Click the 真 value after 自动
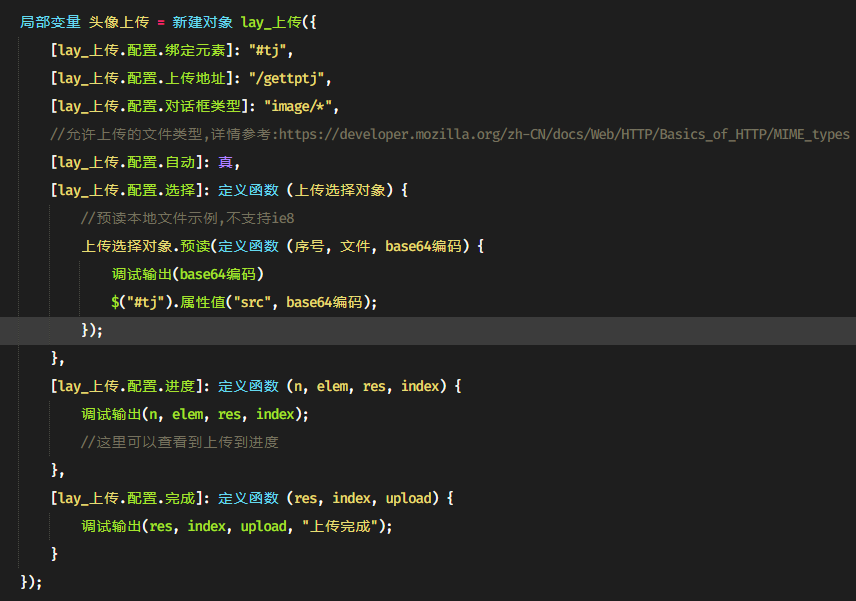The image size is (856, 601). pyautogui.click(x=225, y=162)
